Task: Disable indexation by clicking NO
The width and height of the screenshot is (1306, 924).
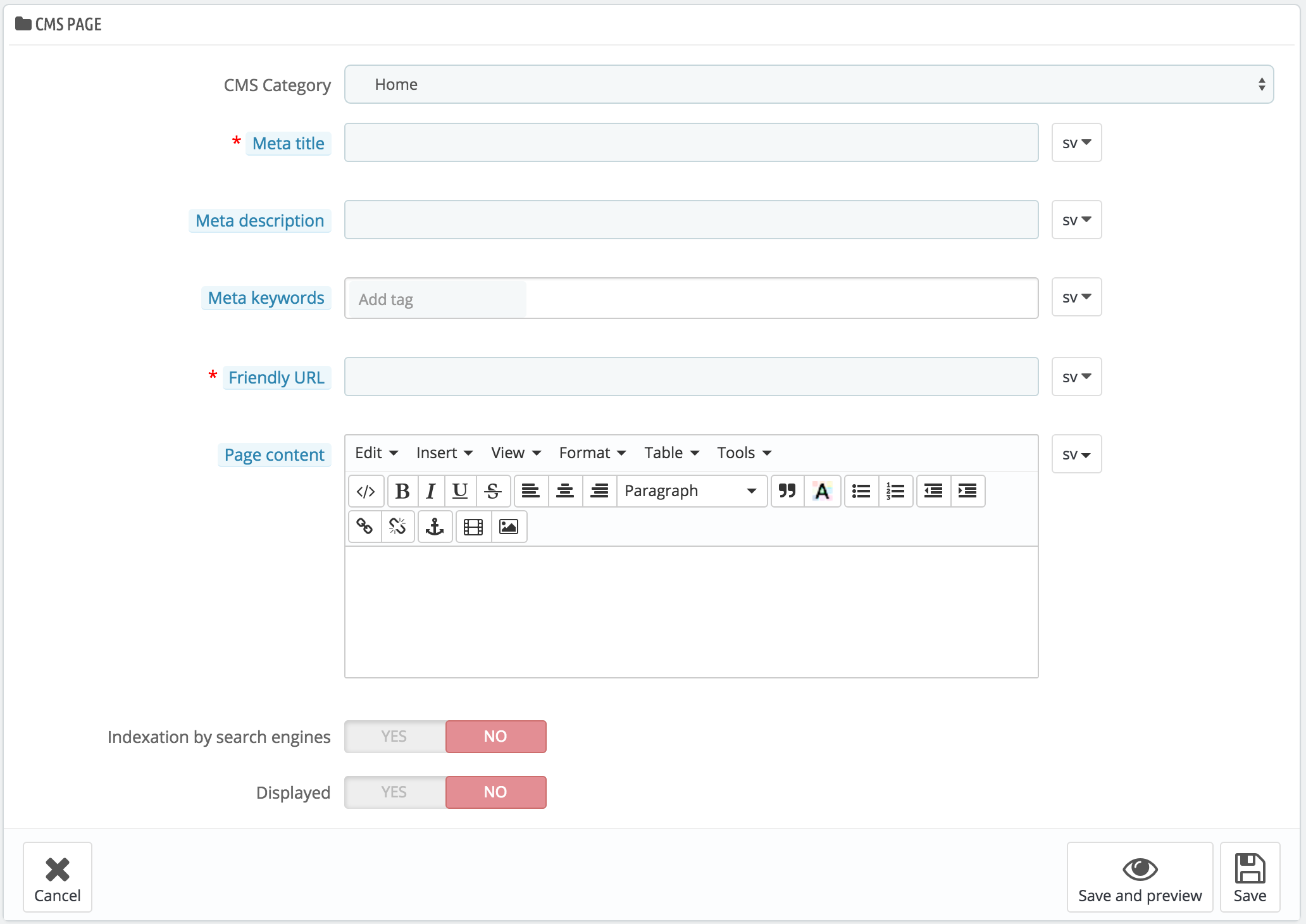Action: tap(495, 736)
